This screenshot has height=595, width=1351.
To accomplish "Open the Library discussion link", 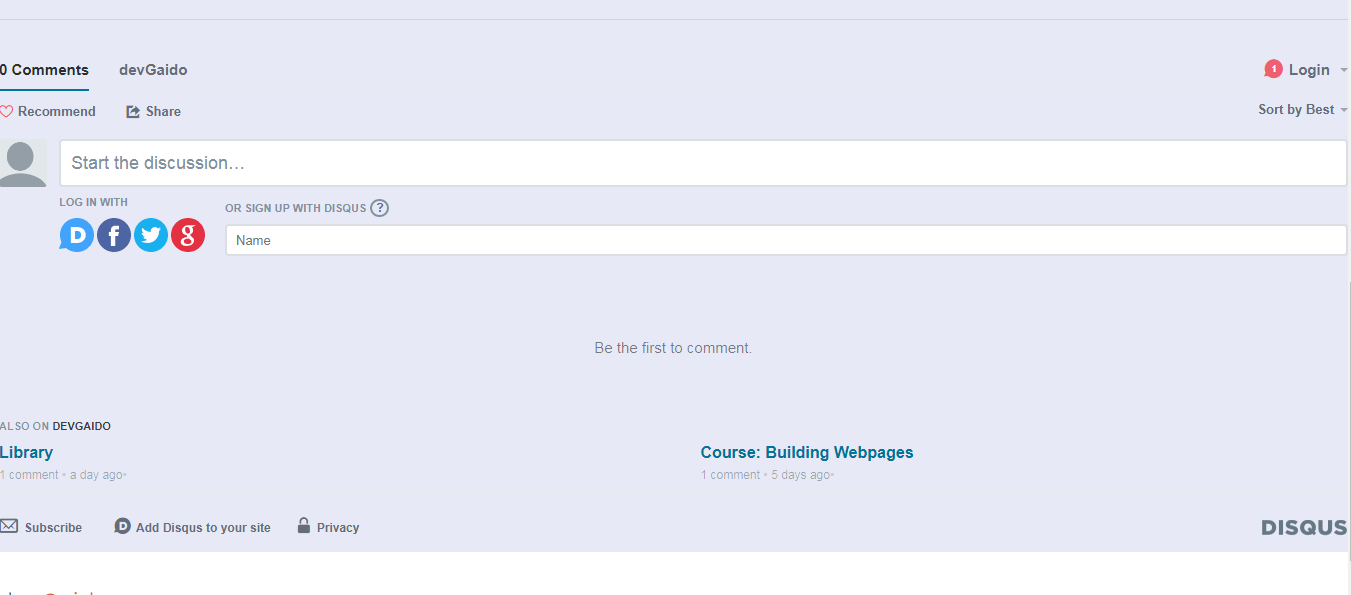I will (x=26, y=452).
